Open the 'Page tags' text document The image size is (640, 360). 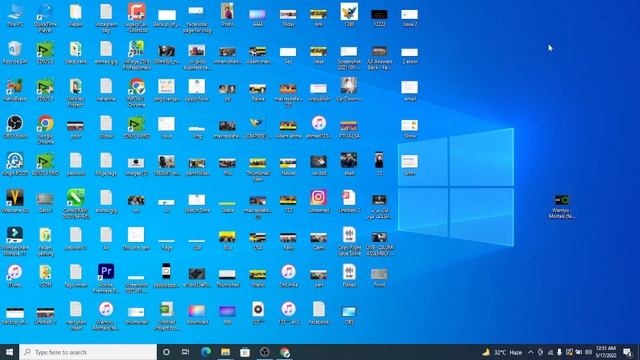point(106,164)
